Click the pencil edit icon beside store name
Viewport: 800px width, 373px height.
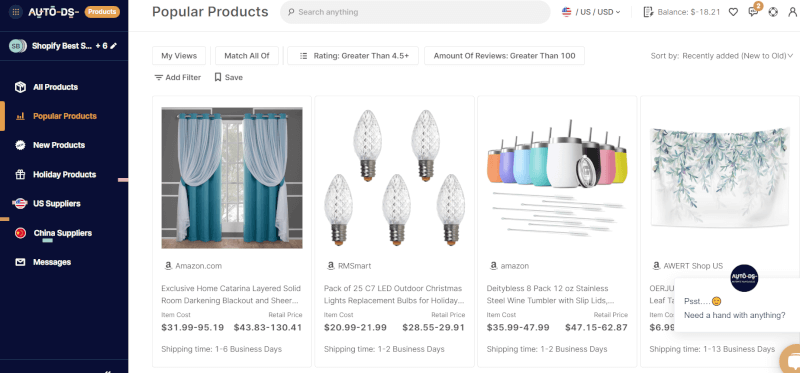[114, 46]
